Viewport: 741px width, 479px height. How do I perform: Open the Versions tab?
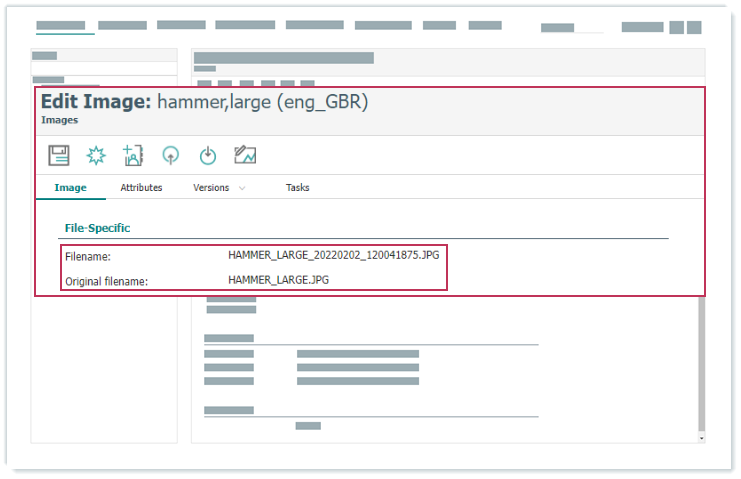point(211,188)
